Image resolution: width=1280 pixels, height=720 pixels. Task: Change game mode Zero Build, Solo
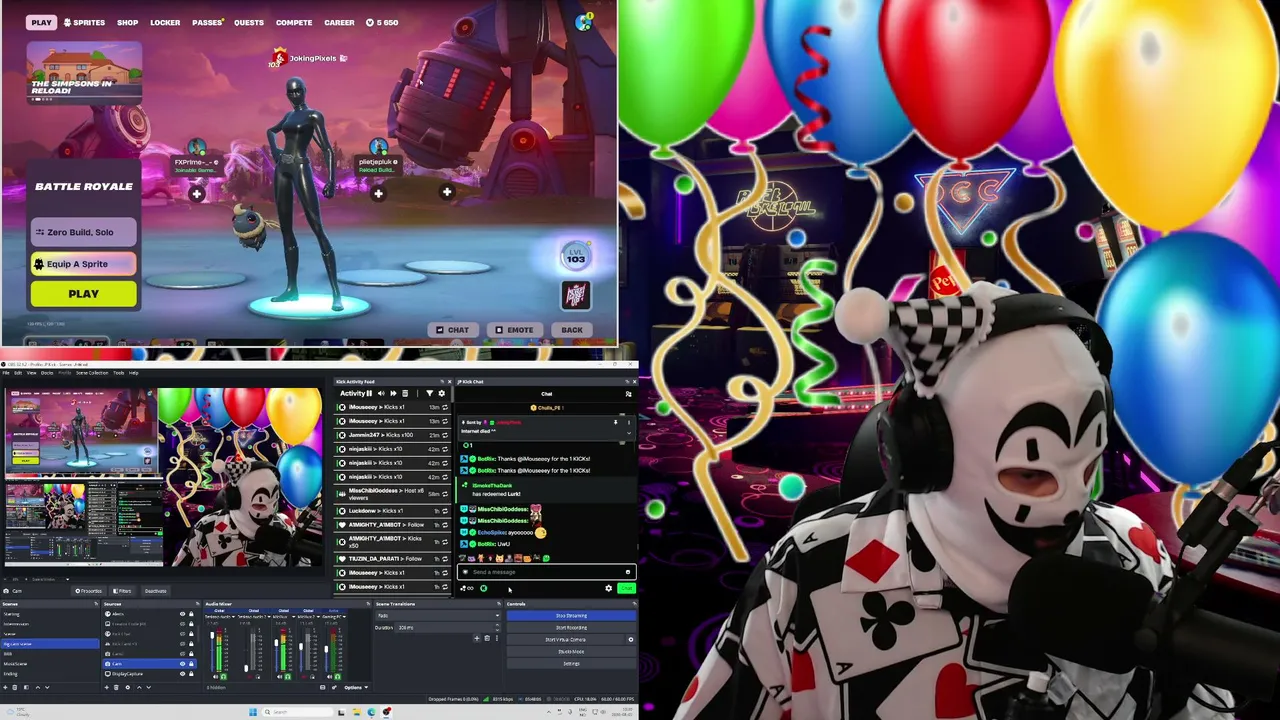(x=83, y=232)
